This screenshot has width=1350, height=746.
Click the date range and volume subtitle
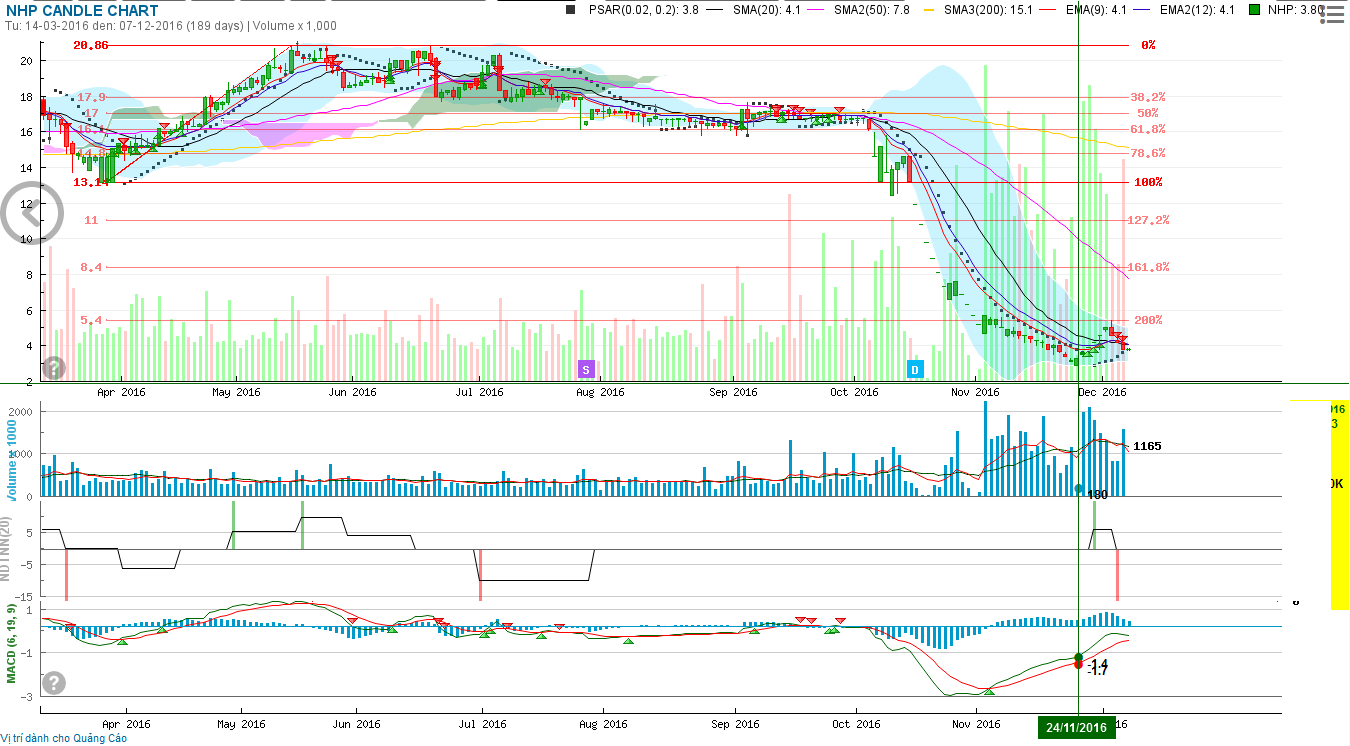pos(171,26)
